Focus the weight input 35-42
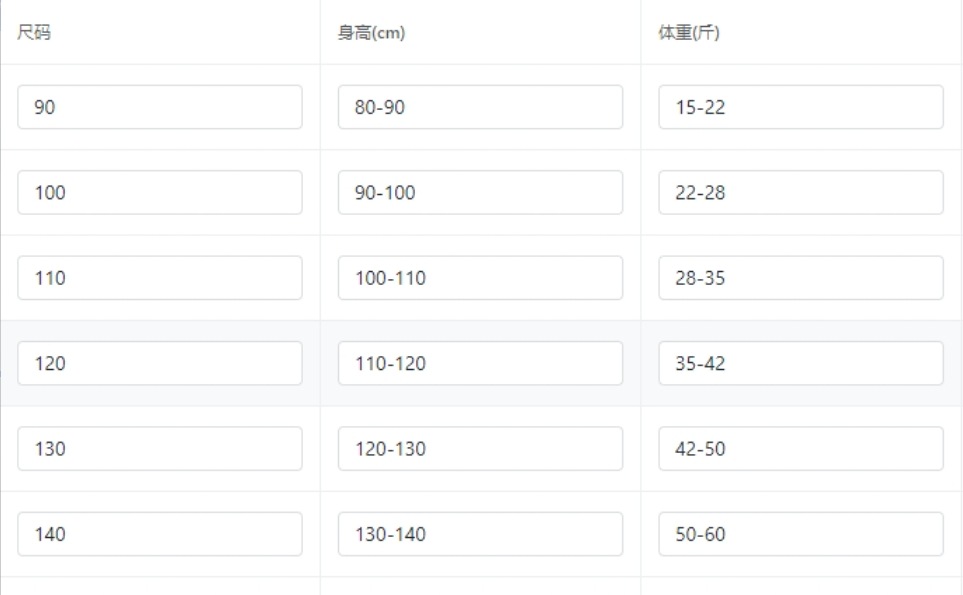 (x=801, y=363)
